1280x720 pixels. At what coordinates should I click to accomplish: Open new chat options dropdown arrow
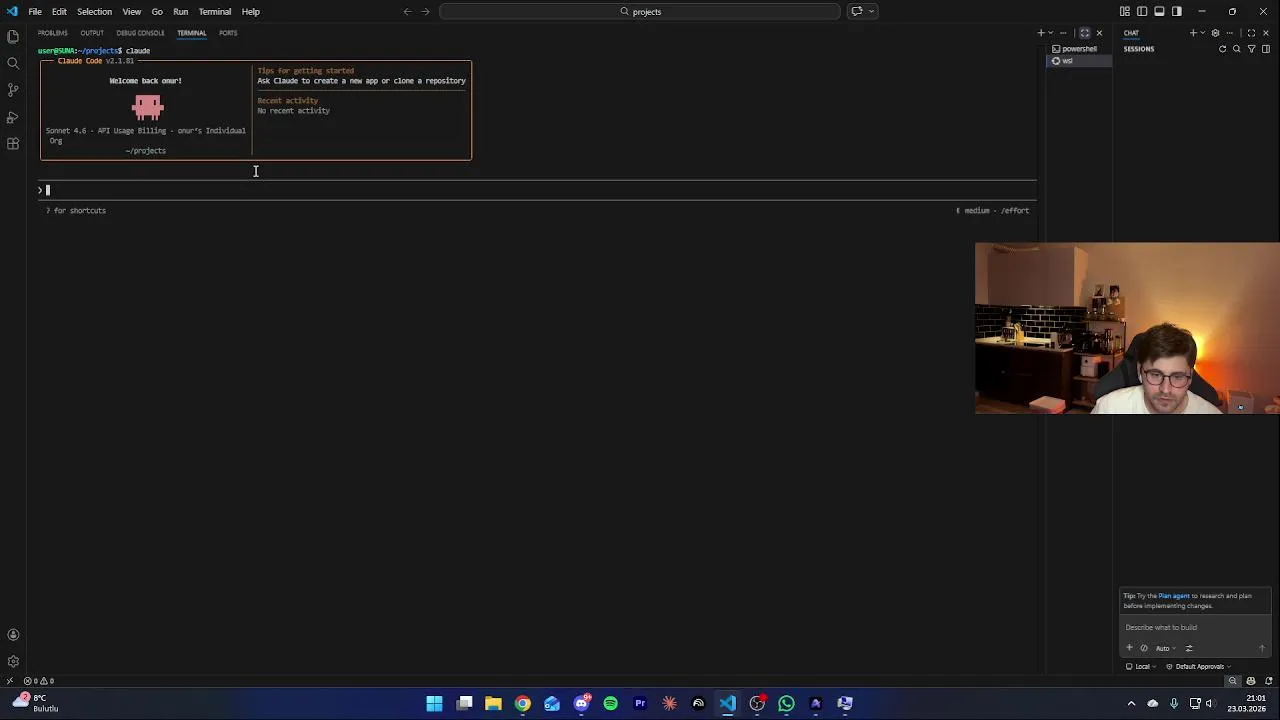point(1203,33)
